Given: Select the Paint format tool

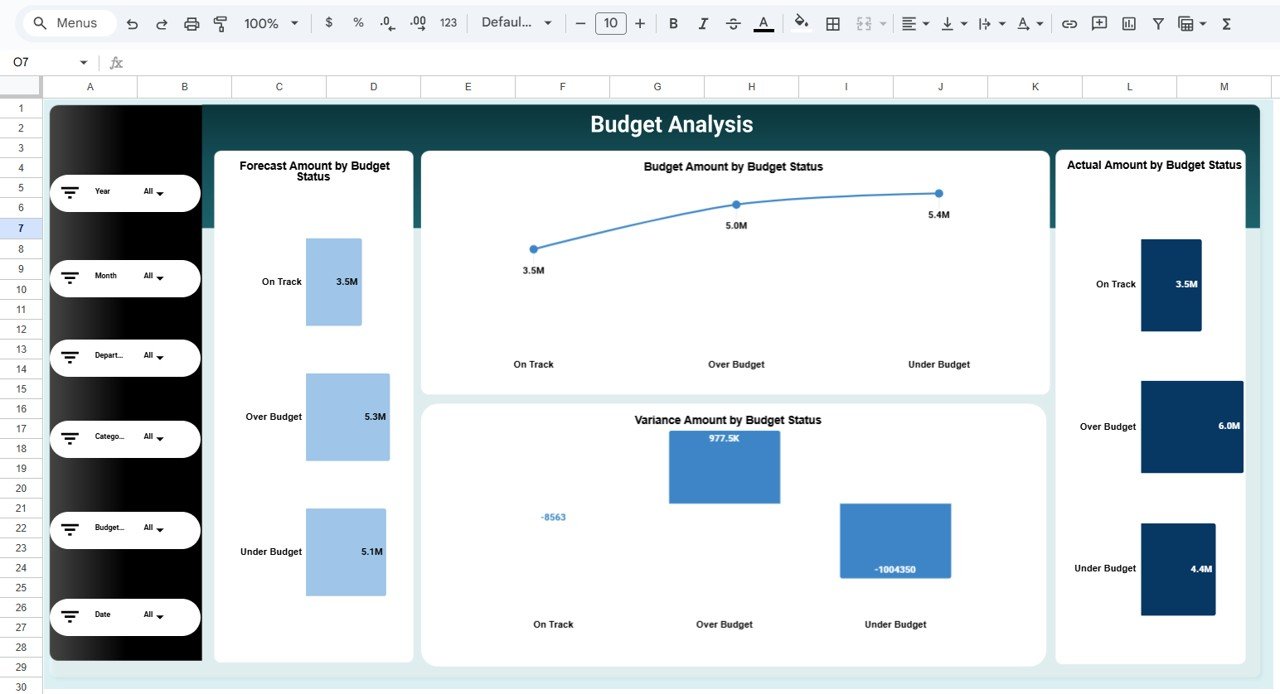Looking at the screenshot, I should coord(221,23).
